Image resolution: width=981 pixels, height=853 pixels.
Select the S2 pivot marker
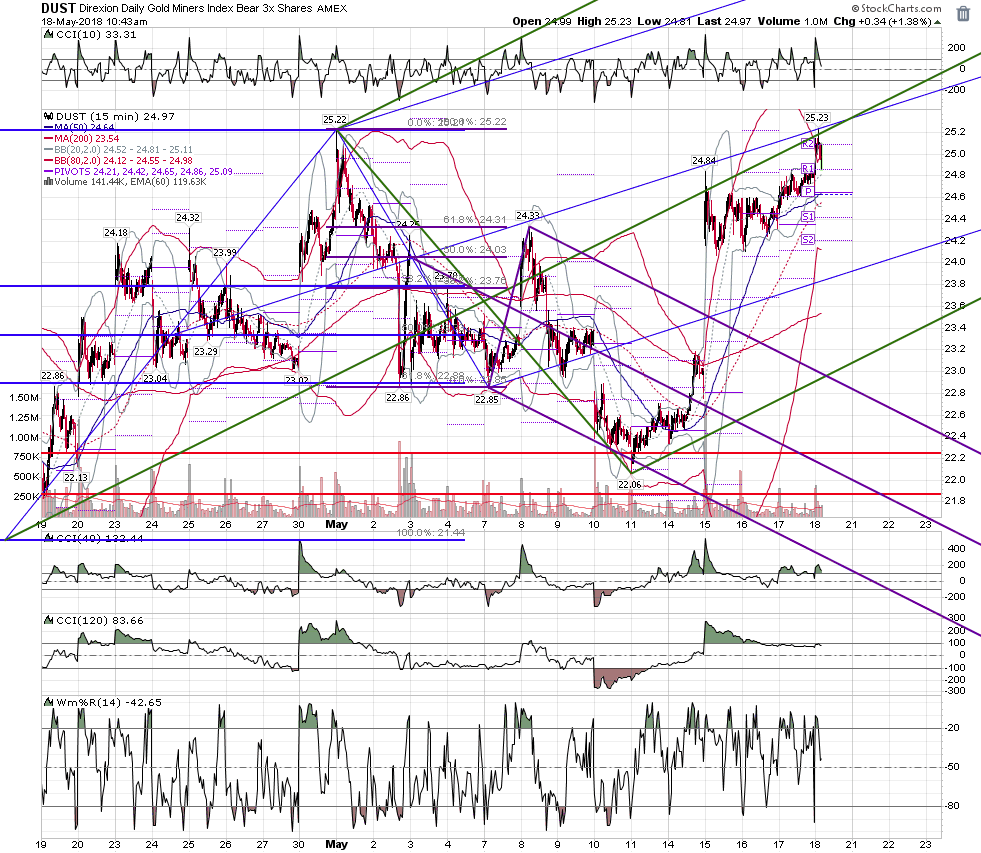(x=808, y=240)
